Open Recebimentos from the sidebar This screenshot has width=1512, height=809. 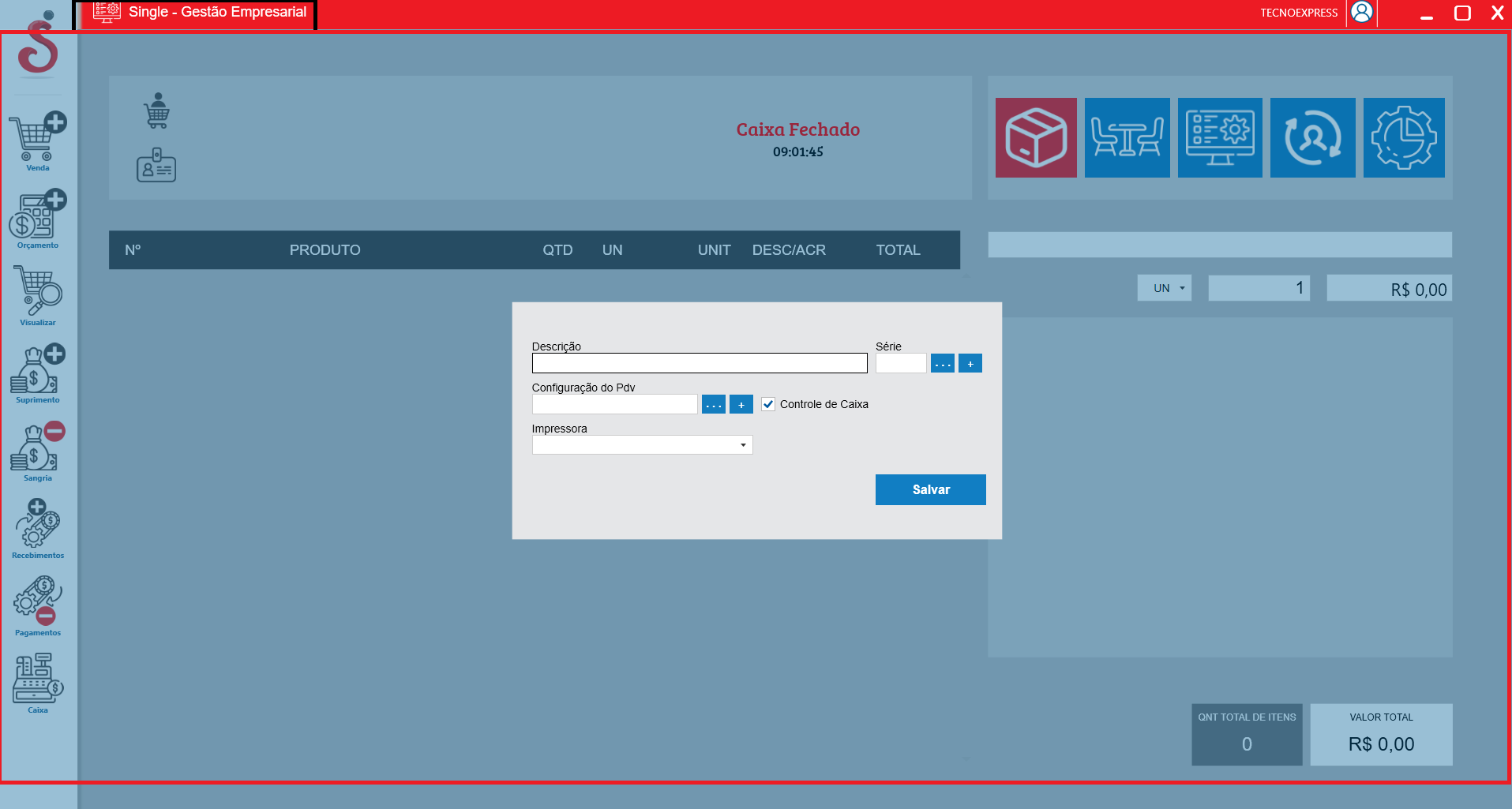(x=37, y=526)
